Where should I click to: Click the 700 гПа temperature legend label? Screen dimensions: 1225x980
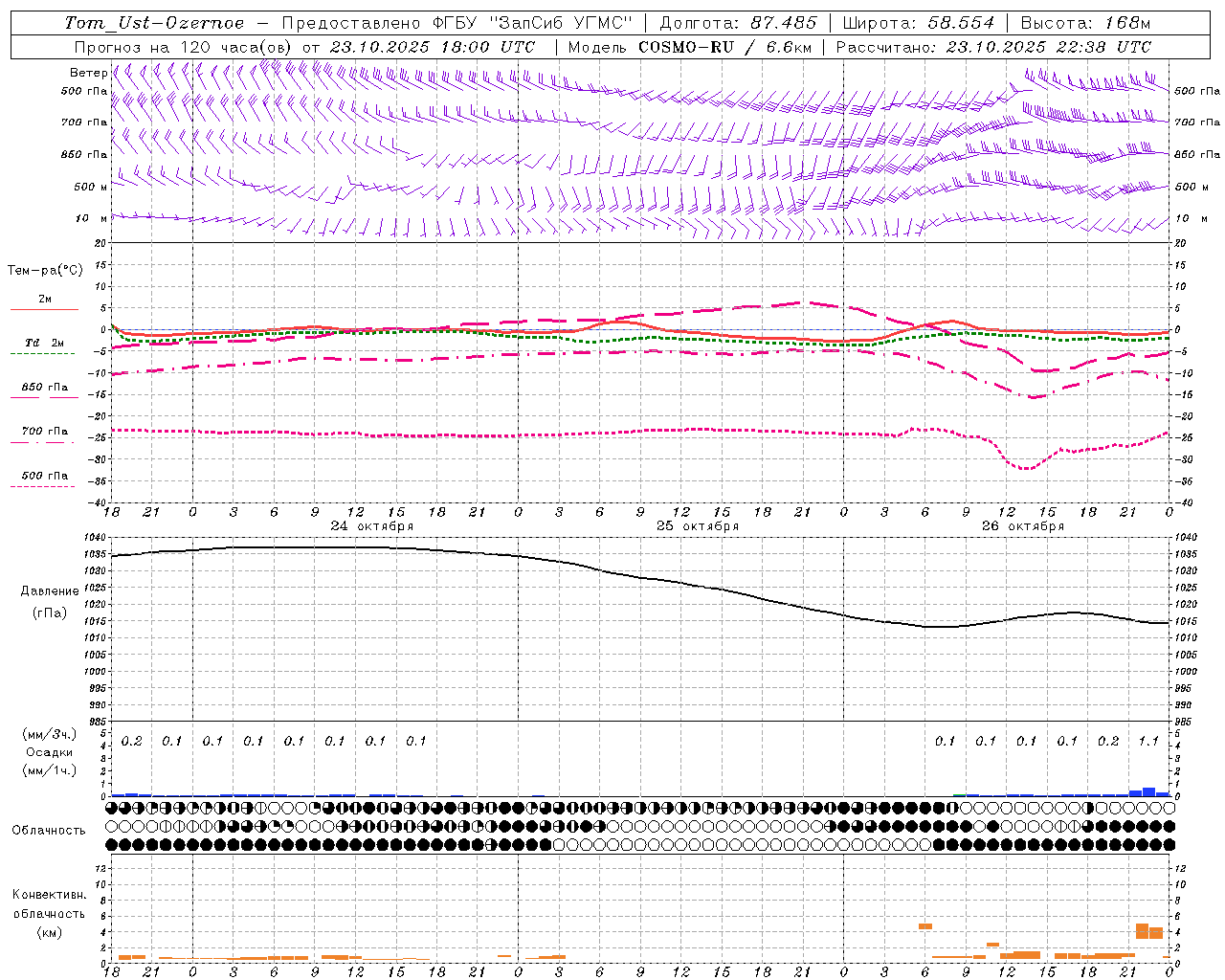coord(44,432)
